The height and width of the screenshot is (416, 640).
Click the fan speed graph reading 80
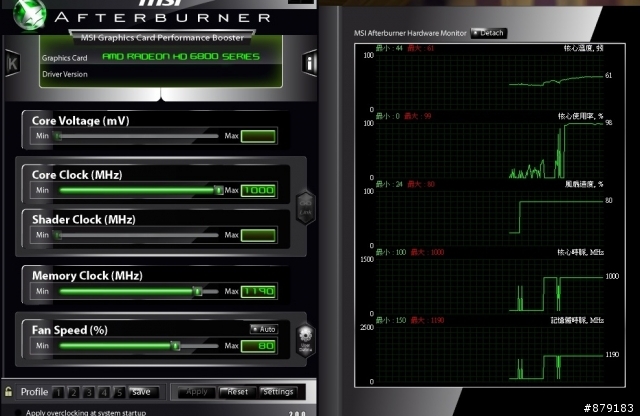pyautogui.click(x=609, y=200)
